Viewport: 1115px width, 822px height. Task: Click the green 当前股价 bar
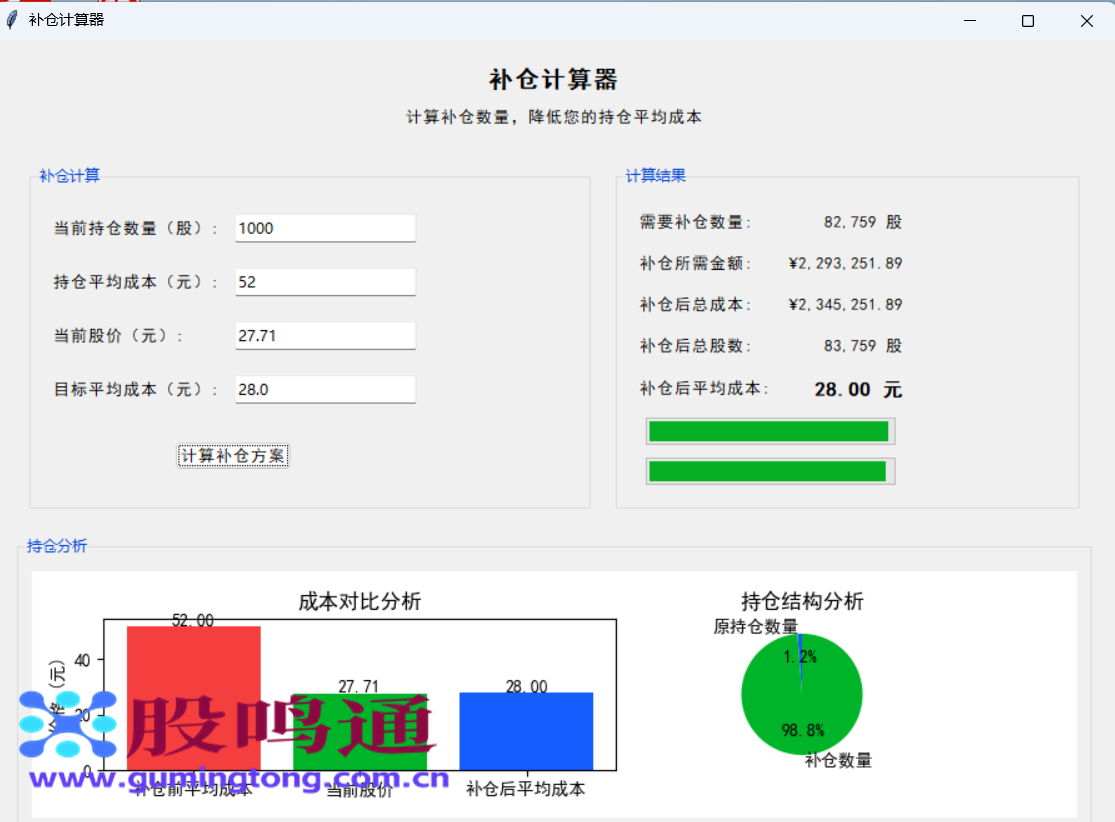point(358,730)
